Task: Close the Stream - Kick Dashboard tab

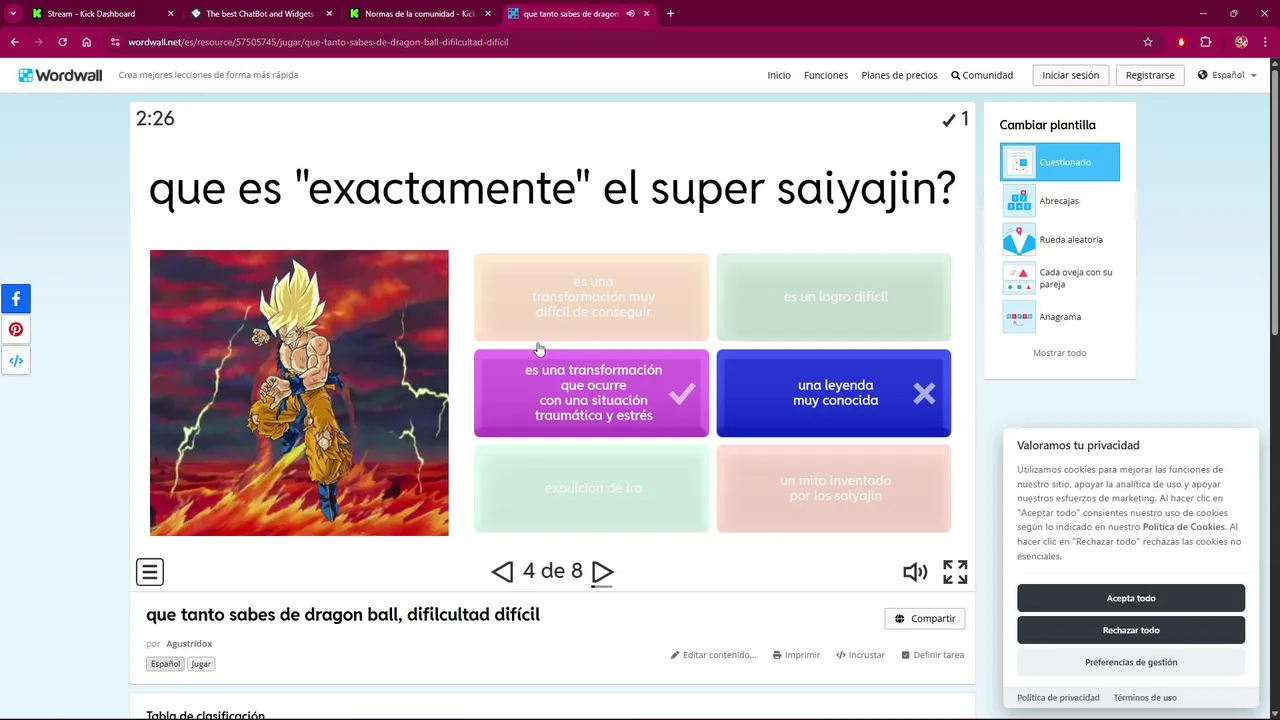Action: click(170, 14)
